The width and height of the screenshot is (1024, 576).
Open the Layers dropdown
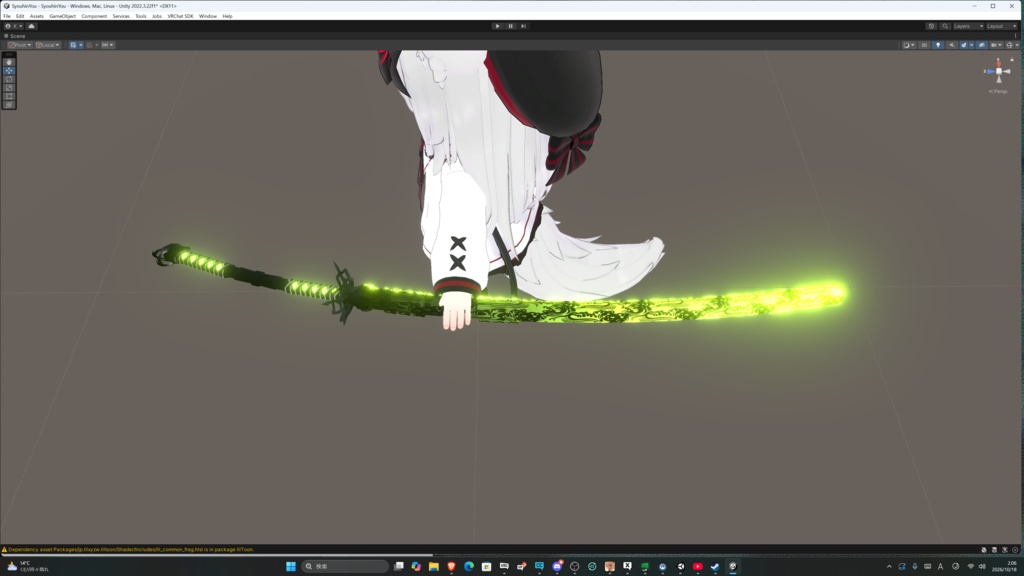968,26
